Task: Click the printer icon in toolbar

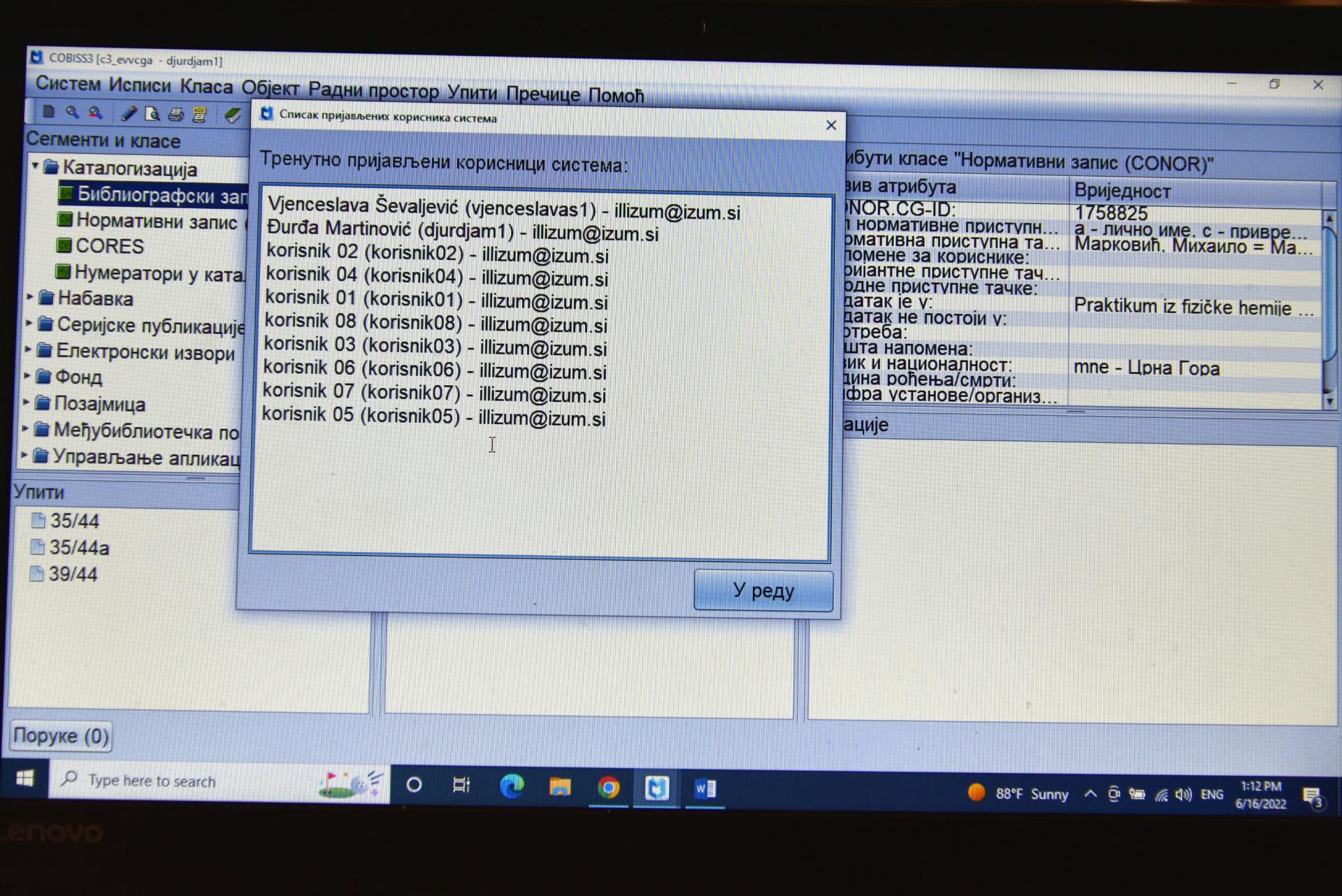Action: click(x=176, y=115)
